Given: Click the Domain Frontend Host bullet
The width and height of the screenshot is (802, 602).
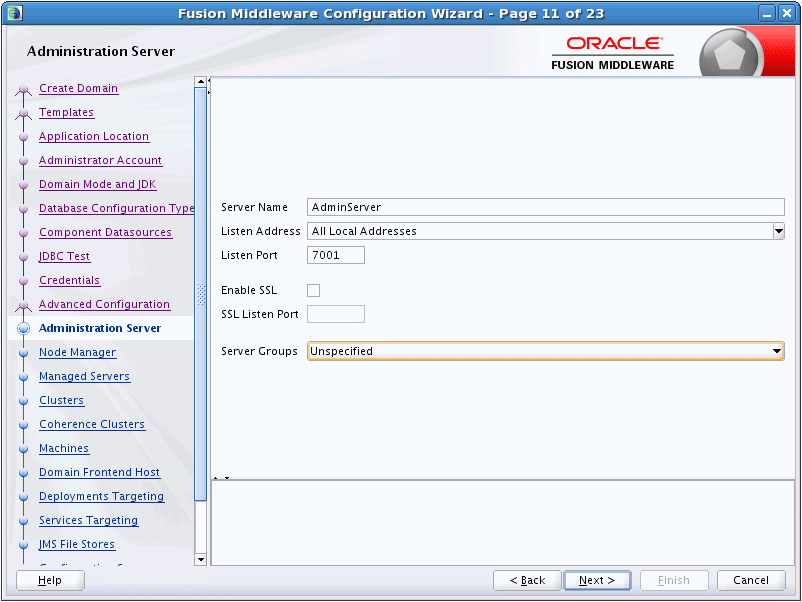Looking at the screenshot, I should (x=23, y=473).
